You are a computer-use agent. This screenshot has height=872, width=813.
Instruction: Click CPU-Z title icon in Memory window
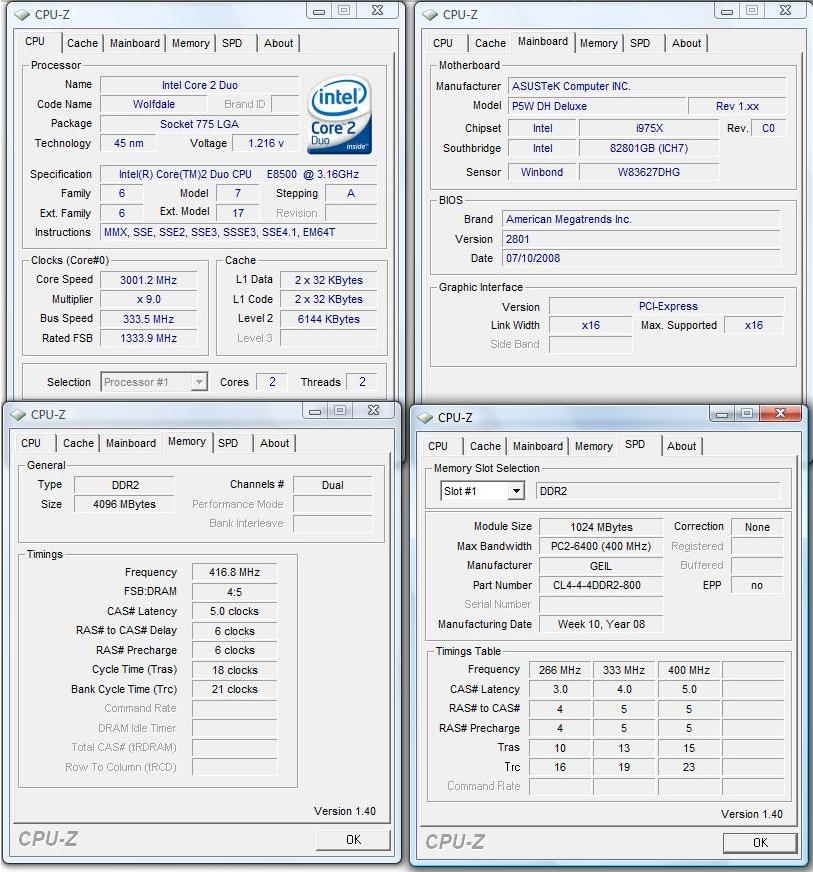coord(18,414)
